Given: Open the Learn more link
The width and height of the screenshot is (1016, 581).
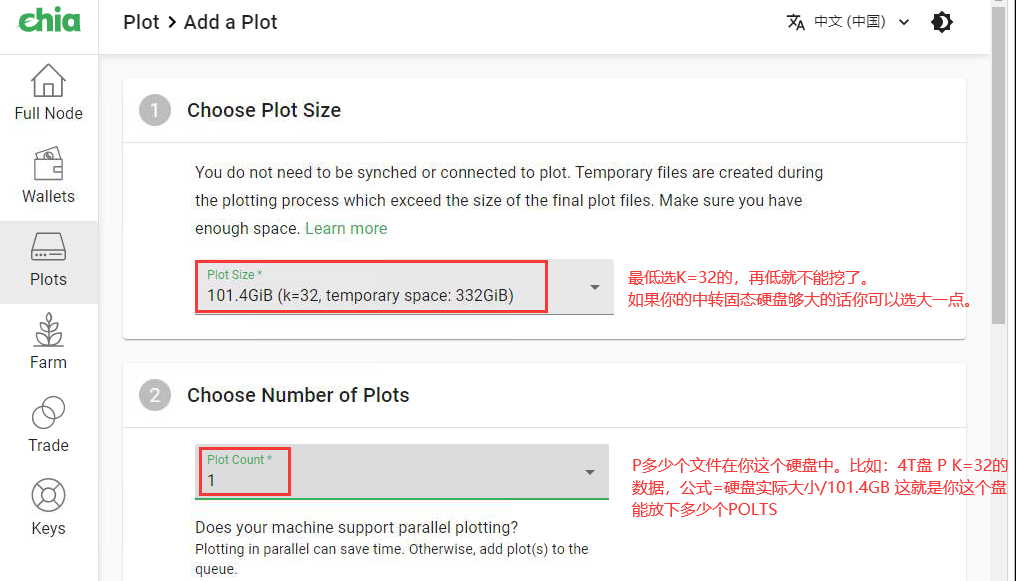Looking at the screenshot, I should coord(346,228).
